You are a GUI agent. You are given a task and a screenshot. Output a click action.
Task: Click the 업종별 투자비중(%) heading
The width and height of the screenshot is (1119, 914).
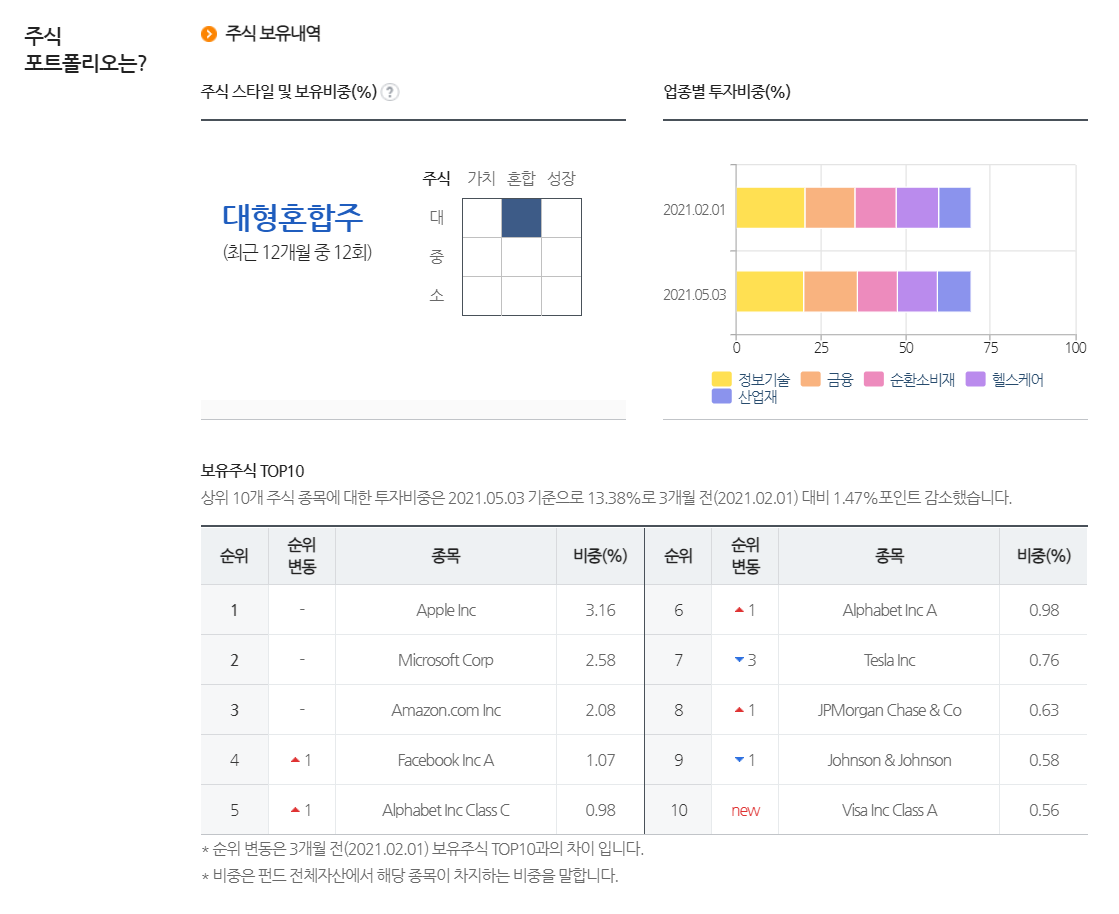[x=727, y=92]
